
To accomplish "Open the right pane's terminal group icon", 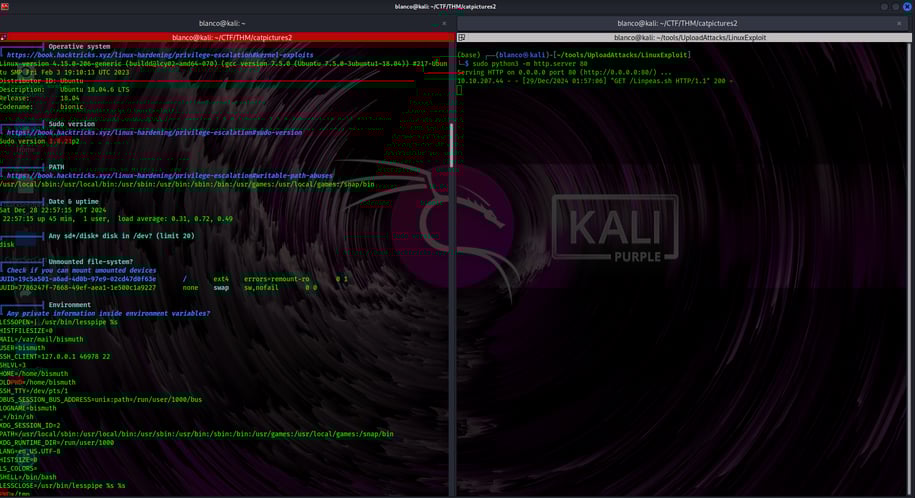I will [x=461, y=37].
